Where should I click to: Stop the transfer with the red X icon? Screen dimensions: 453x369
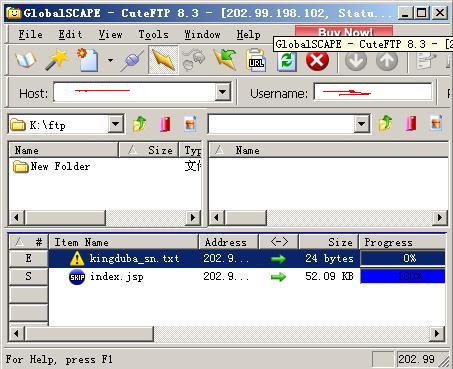tap(317, 61)
